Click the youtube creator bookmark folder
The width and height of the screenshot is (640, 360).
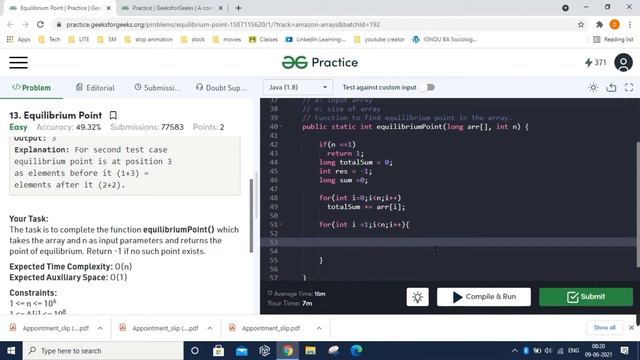click(379, 39)
